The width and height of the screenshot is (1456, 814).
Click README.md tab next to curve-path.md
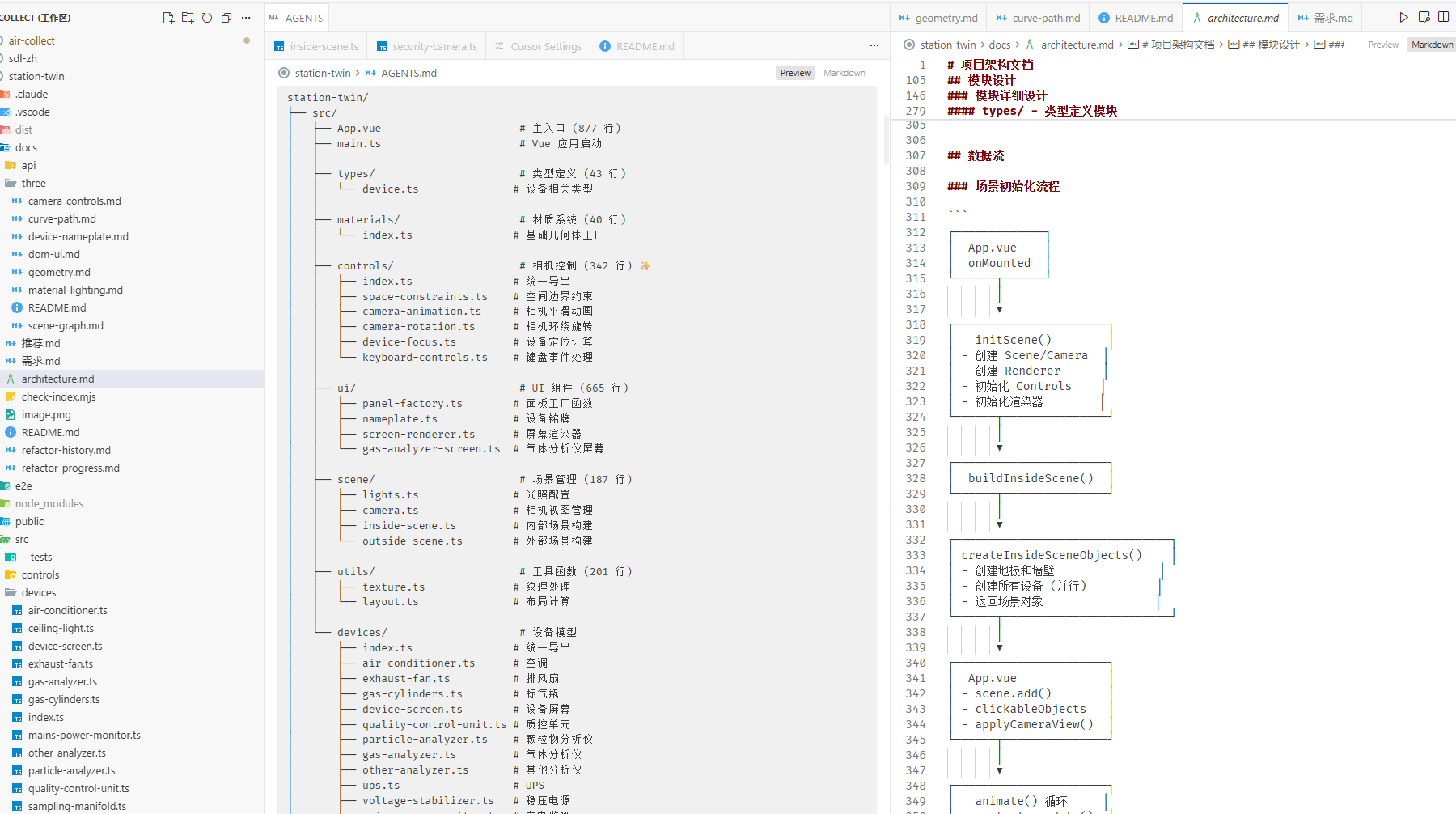(1136, 18)
